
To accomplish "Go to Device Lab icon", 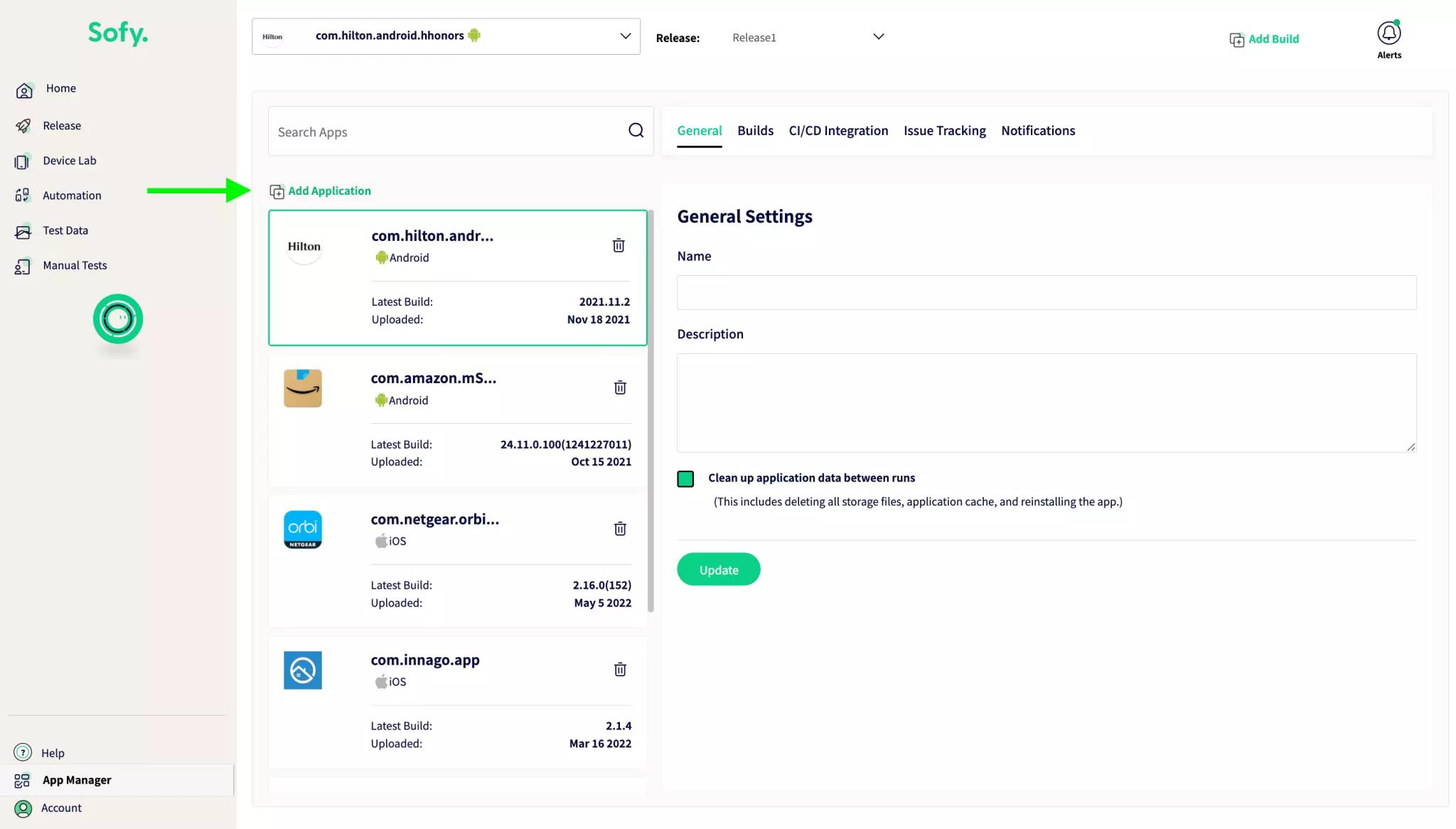I will 23,161.
